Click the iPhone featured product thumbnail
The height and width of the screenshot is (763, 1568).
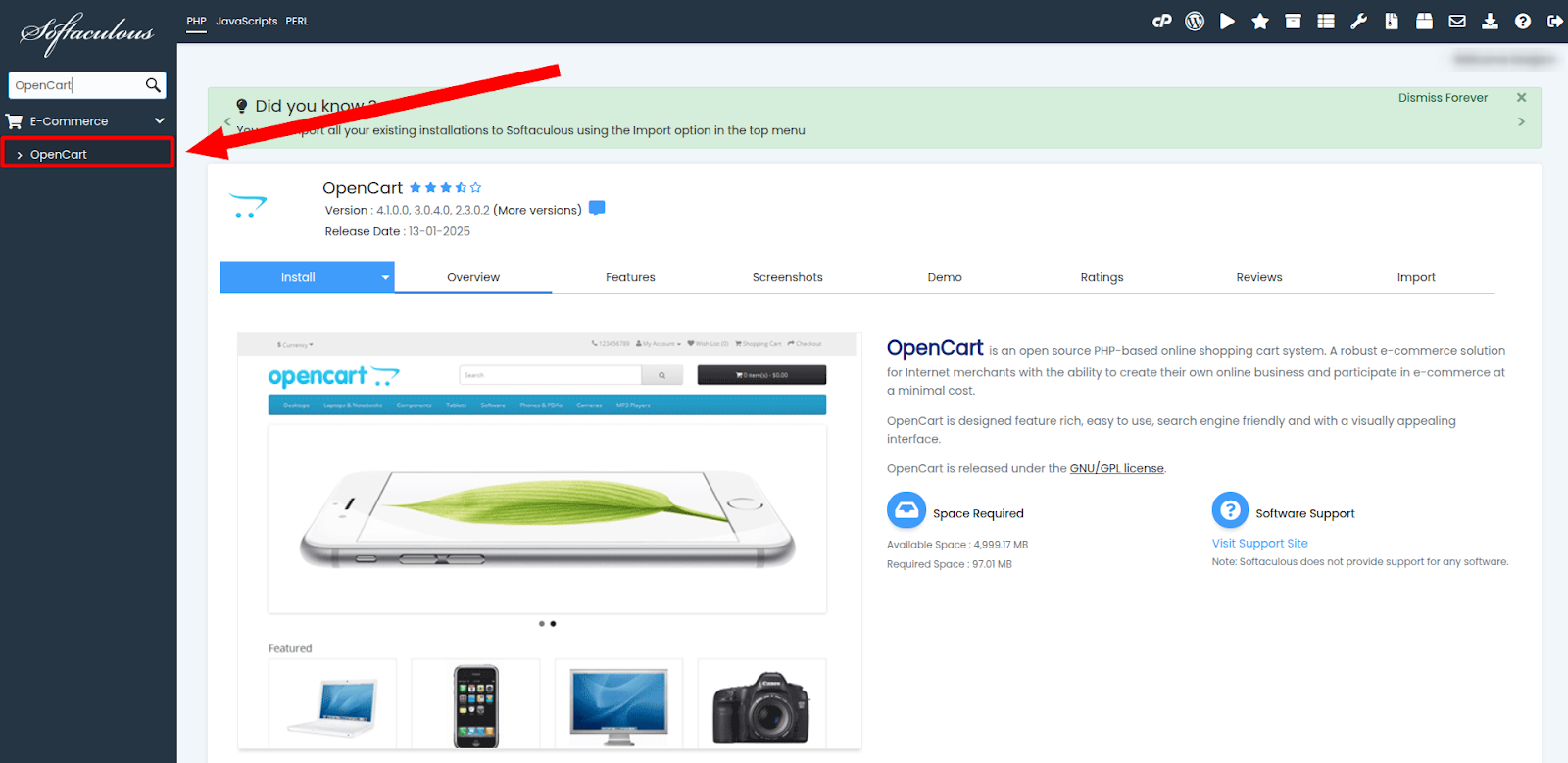[475, 703]
